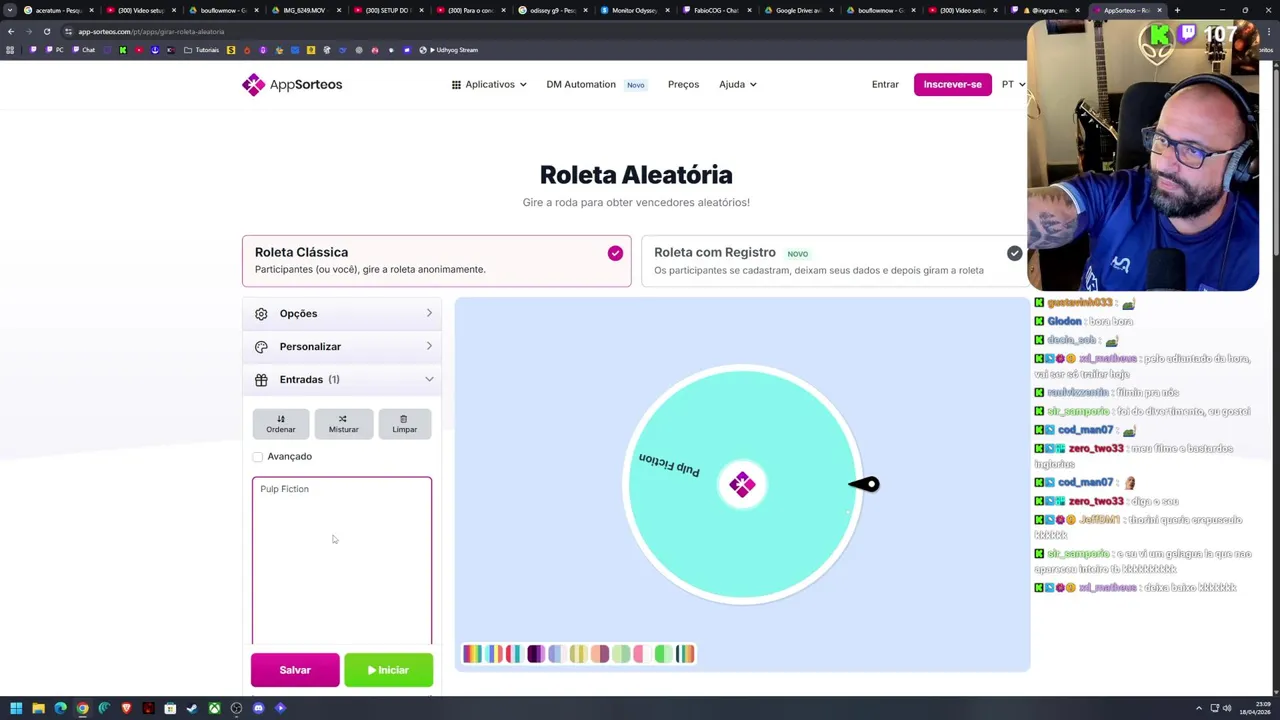Viewport: 1280px width, 720px height.
Task: Select the Roleta com Registro option card
Action: 835,261
